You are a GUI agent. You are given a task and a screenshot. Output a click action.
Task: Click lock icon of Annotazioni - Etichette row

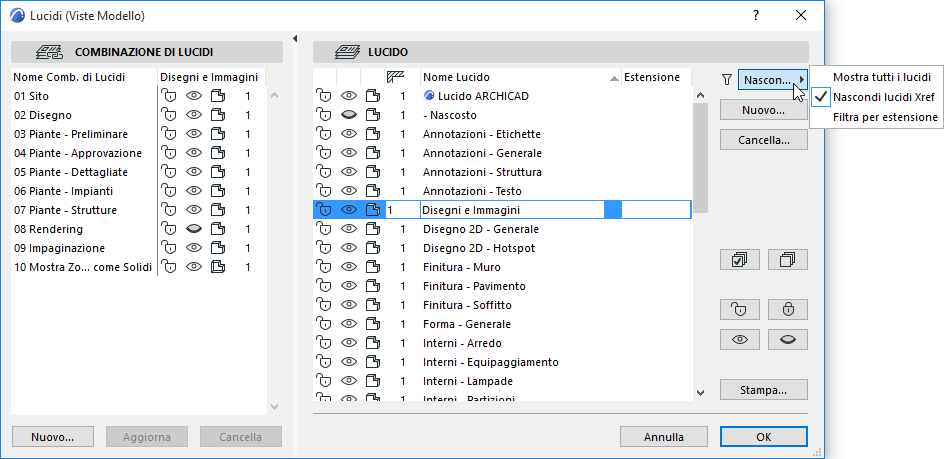pyautogui.click(x=324, y=134)
